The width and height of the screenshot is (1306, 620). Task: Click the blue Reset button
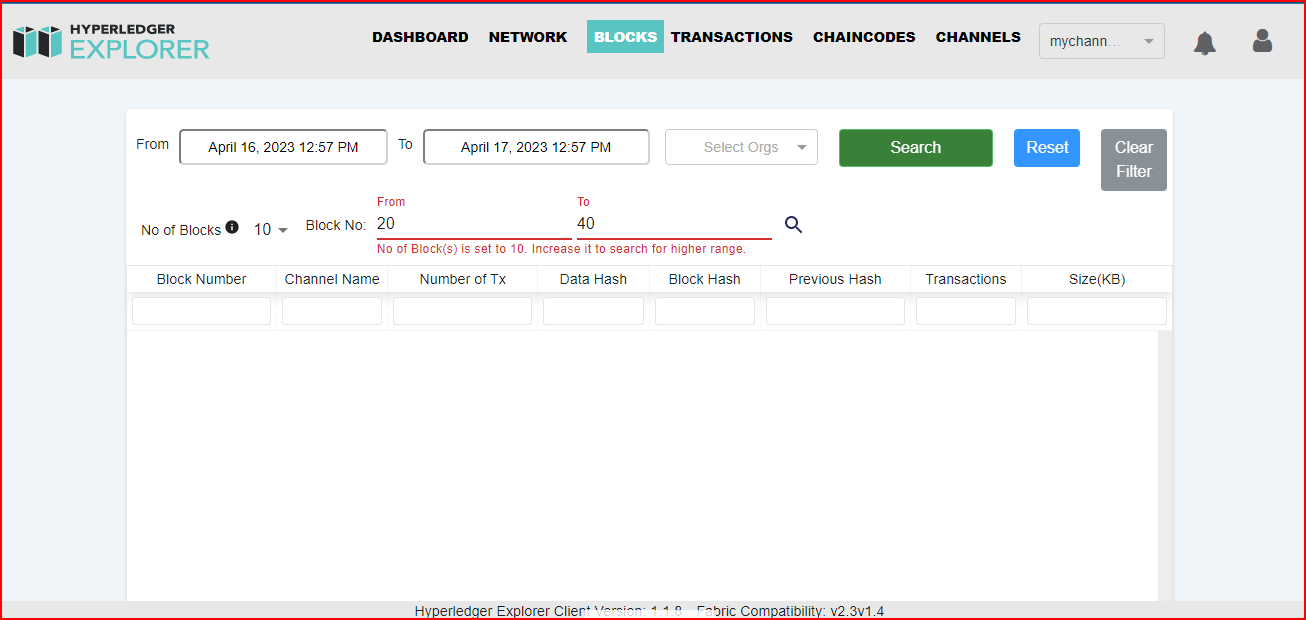click(x=1047, y=148)
